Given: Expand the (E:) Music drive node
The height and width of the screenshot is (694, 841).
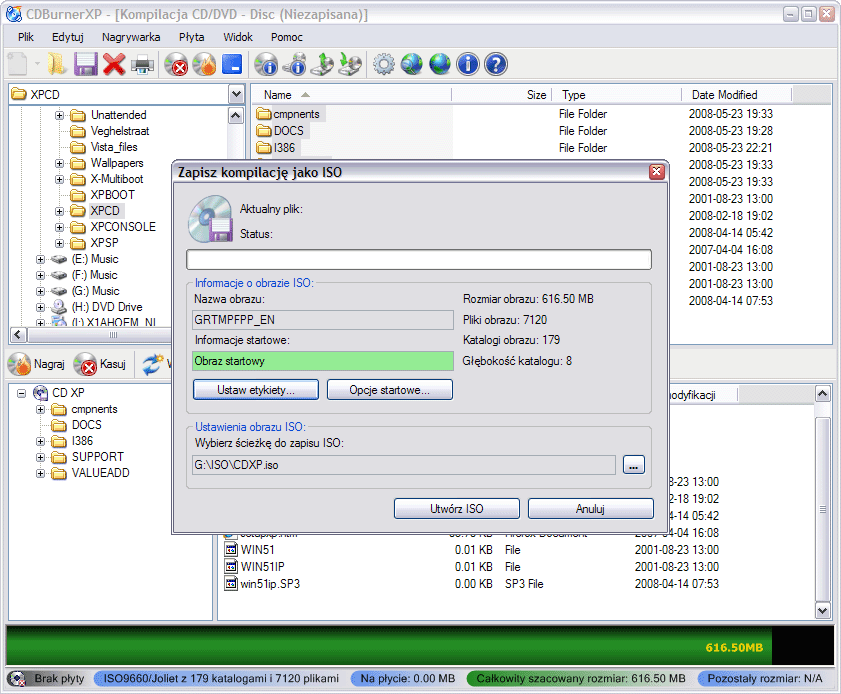Looking at the screenshot, I should point(40,259).
